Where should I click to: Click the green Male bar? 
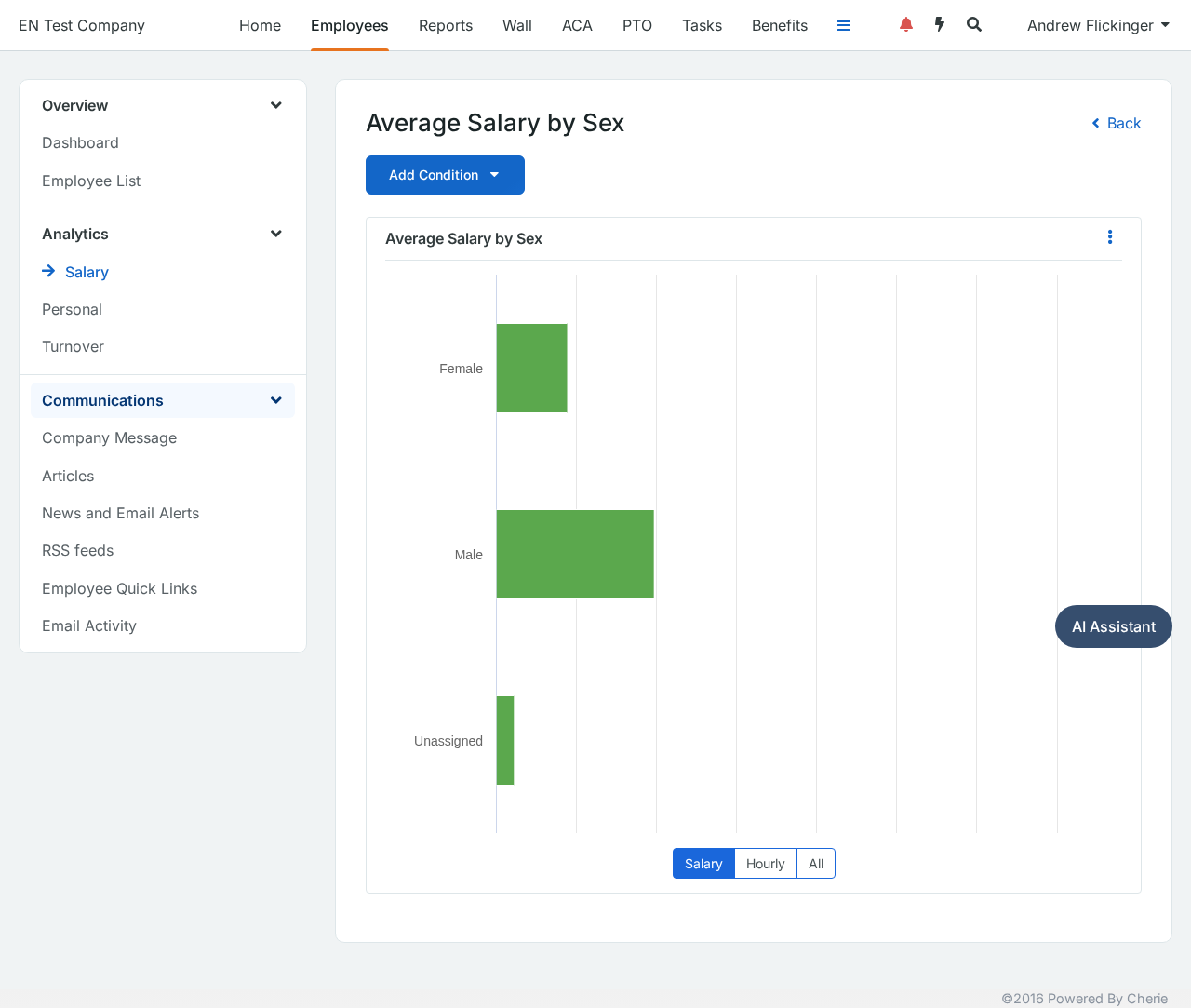(575, 554)
